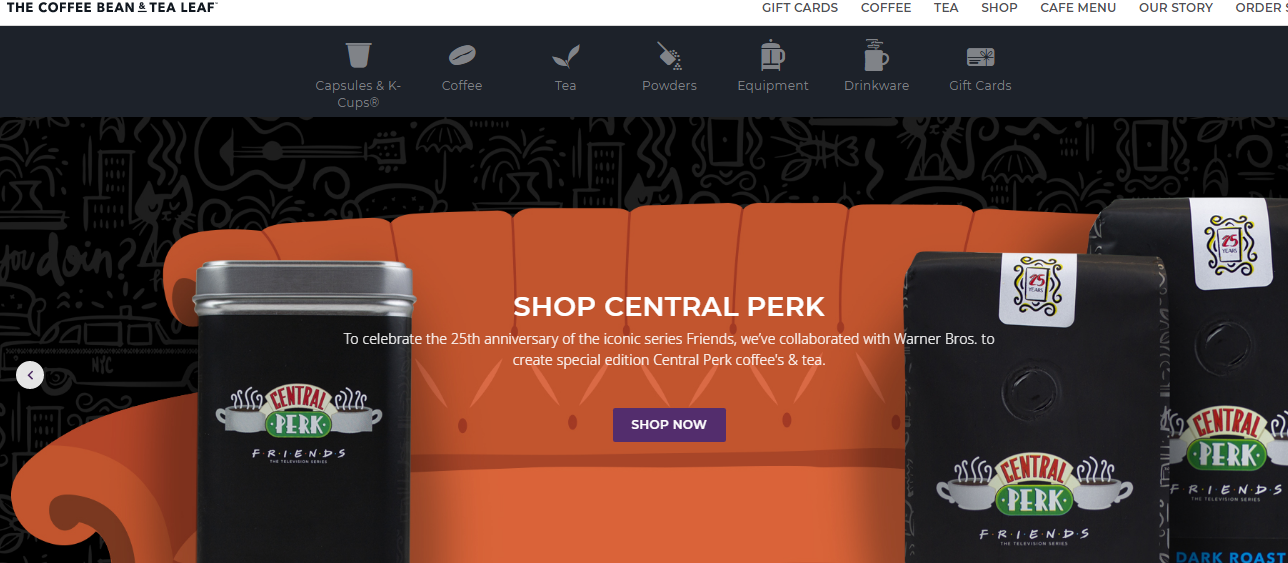Open the Shop menu item
The height and width of the screenshot is (563, 1288).
pyautogui.click(x=999, y=8)
